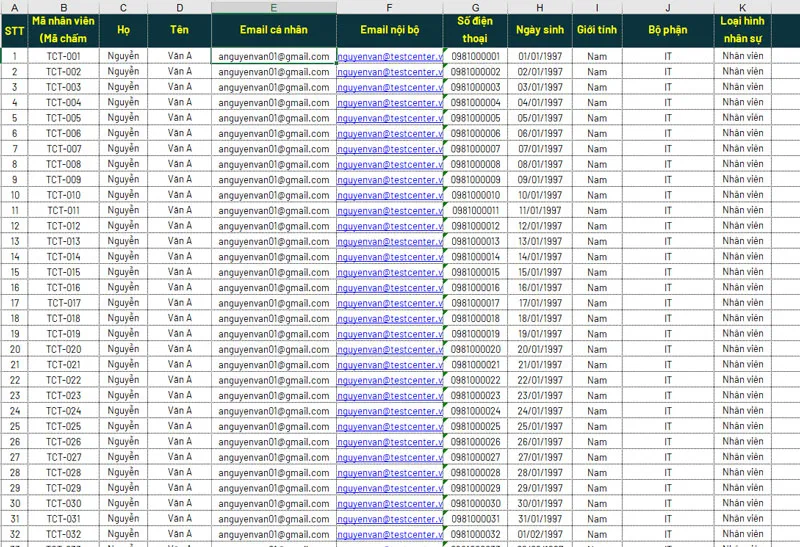Click employee code cell TCT-025

(x=64, y=427)
